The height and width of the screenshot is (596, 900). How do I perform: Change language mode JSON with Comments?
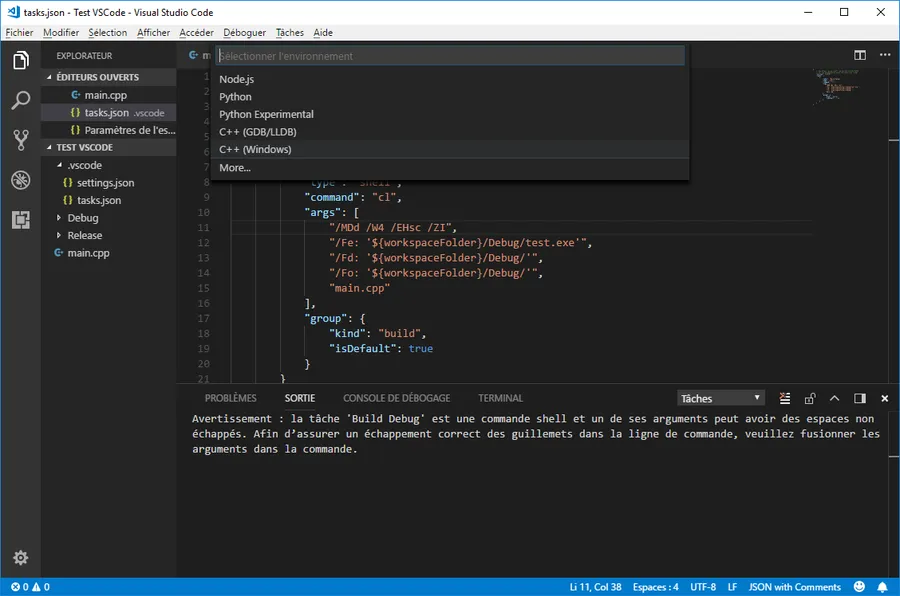point(795,587)
